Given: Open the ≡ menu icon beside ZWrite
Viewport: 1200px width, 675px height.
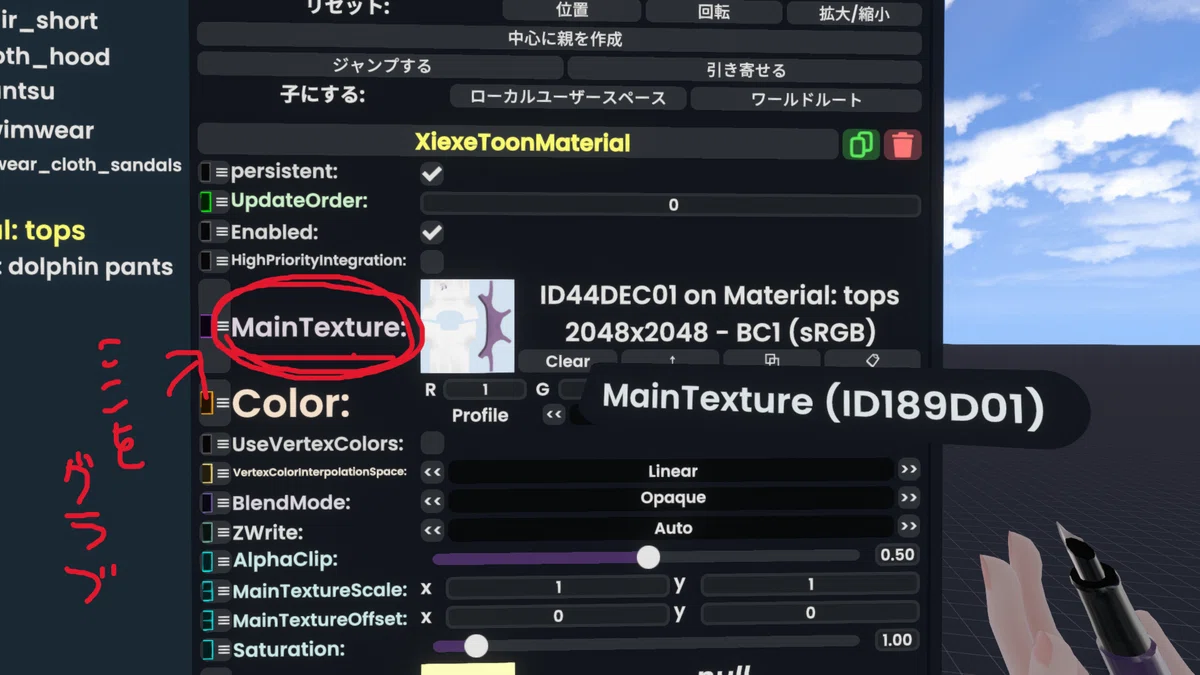Looking at the screenshot, I should pos(222,532).
